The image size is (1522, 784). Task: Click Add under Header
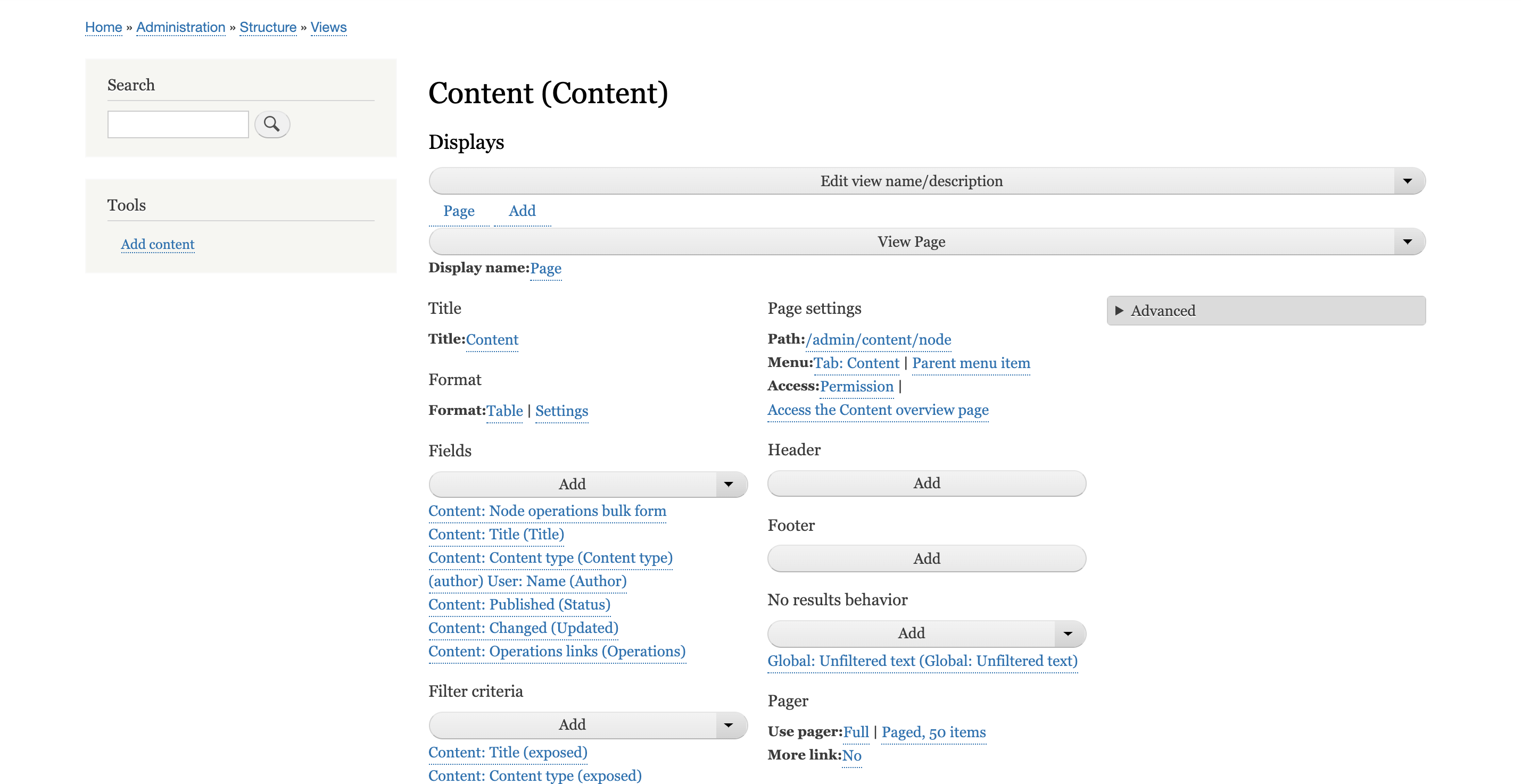click(x=925, y=483)
